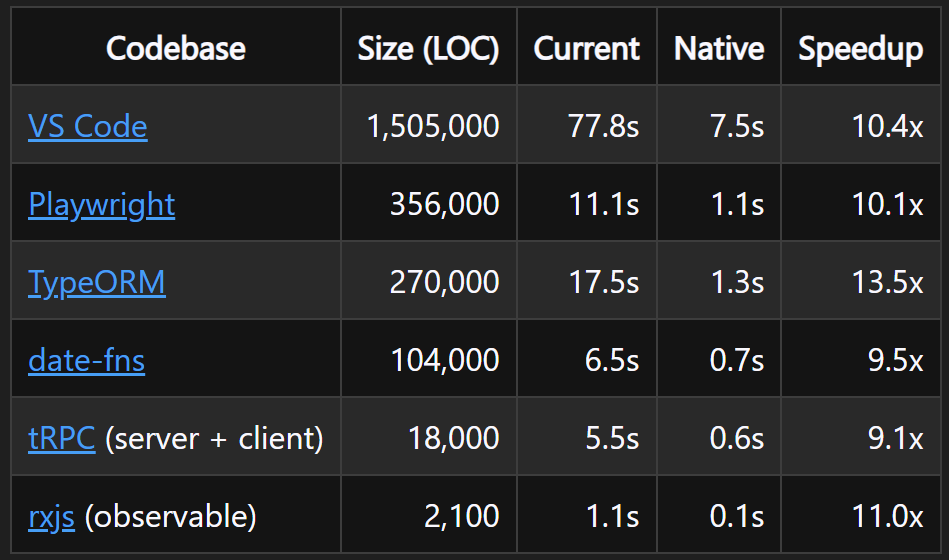Image resolution: width=949 pixels, height=560 pixels.
Task: Open the Playwright link
Action: coord(101,205)
